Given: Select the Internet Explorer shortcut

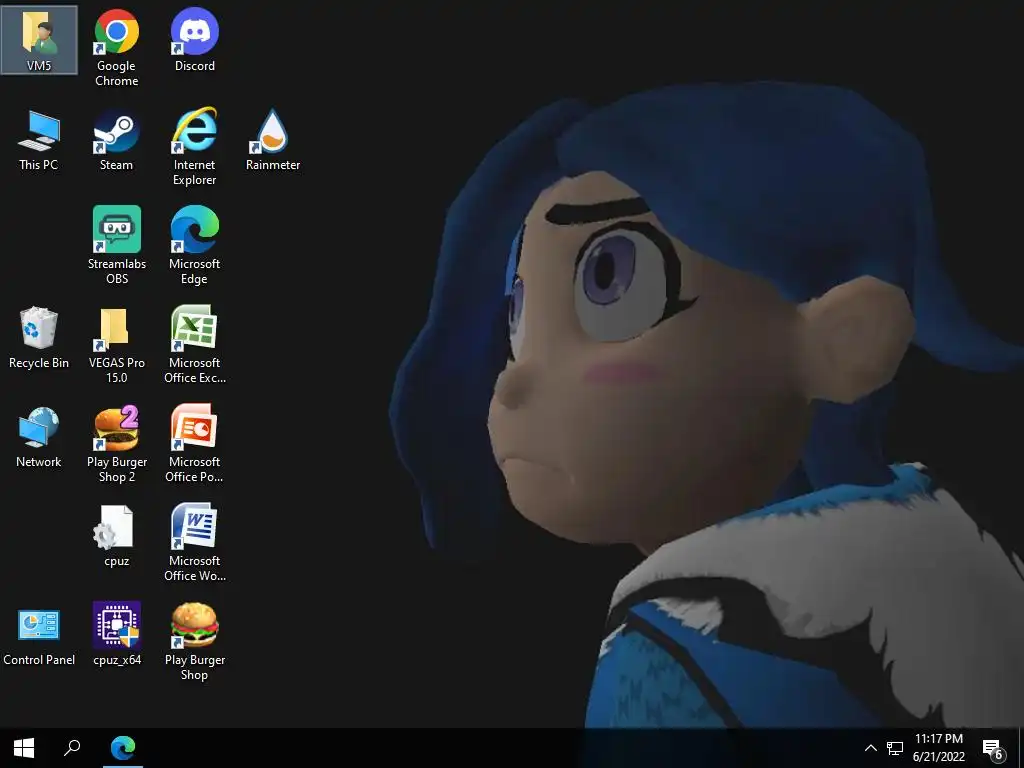Looking at the screenshot, I should click(x=195, y=147).
